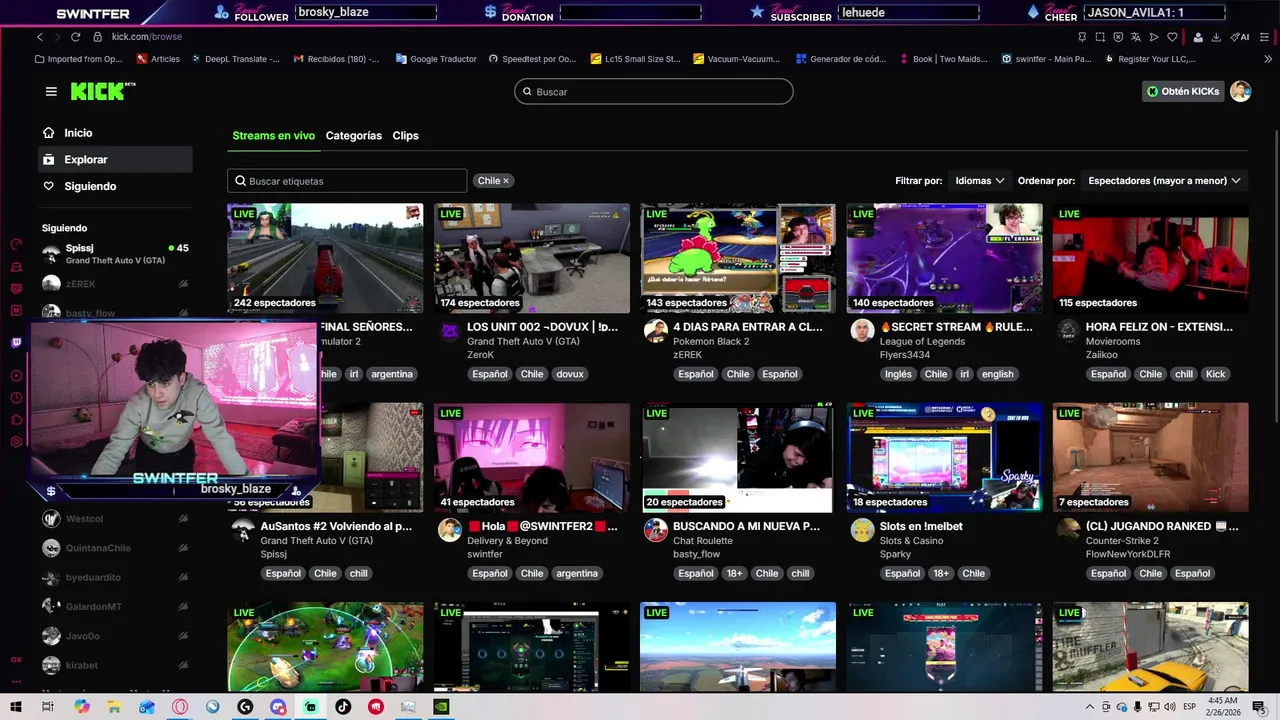This screenshot has width=1280, height=720.
Task: Open byeduardito in the followed channels list
Action: coord(115,577)
